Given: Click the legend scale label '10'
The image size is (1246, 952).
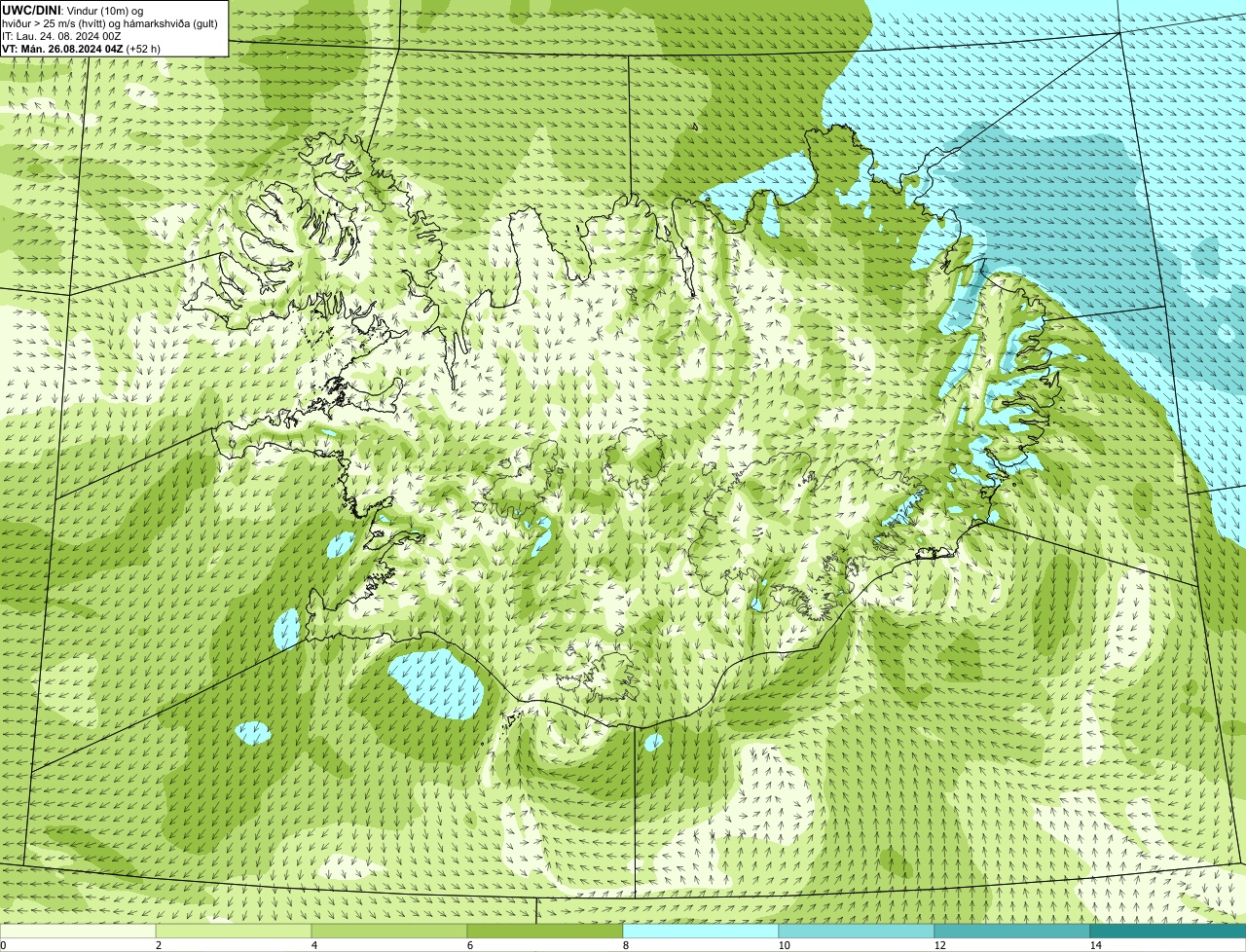Looking at the screenshot, I should (784, 944).
